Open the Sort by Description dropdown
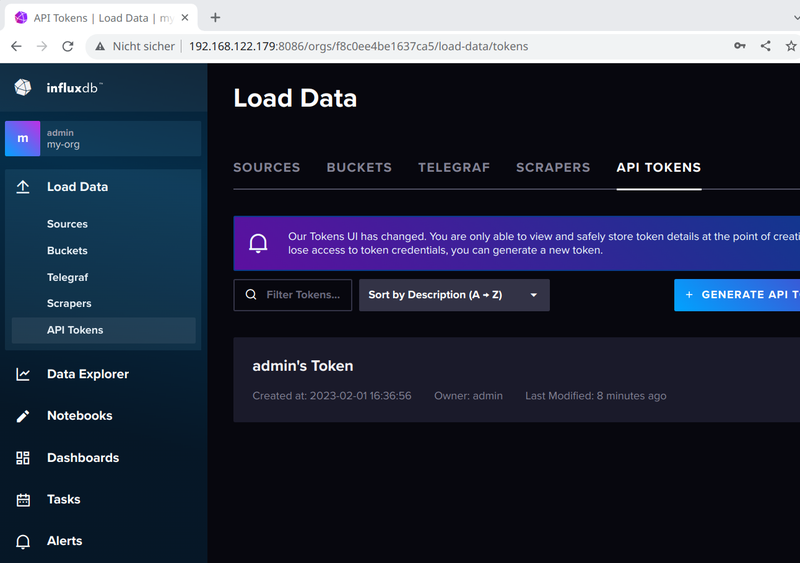 (454, 295)
